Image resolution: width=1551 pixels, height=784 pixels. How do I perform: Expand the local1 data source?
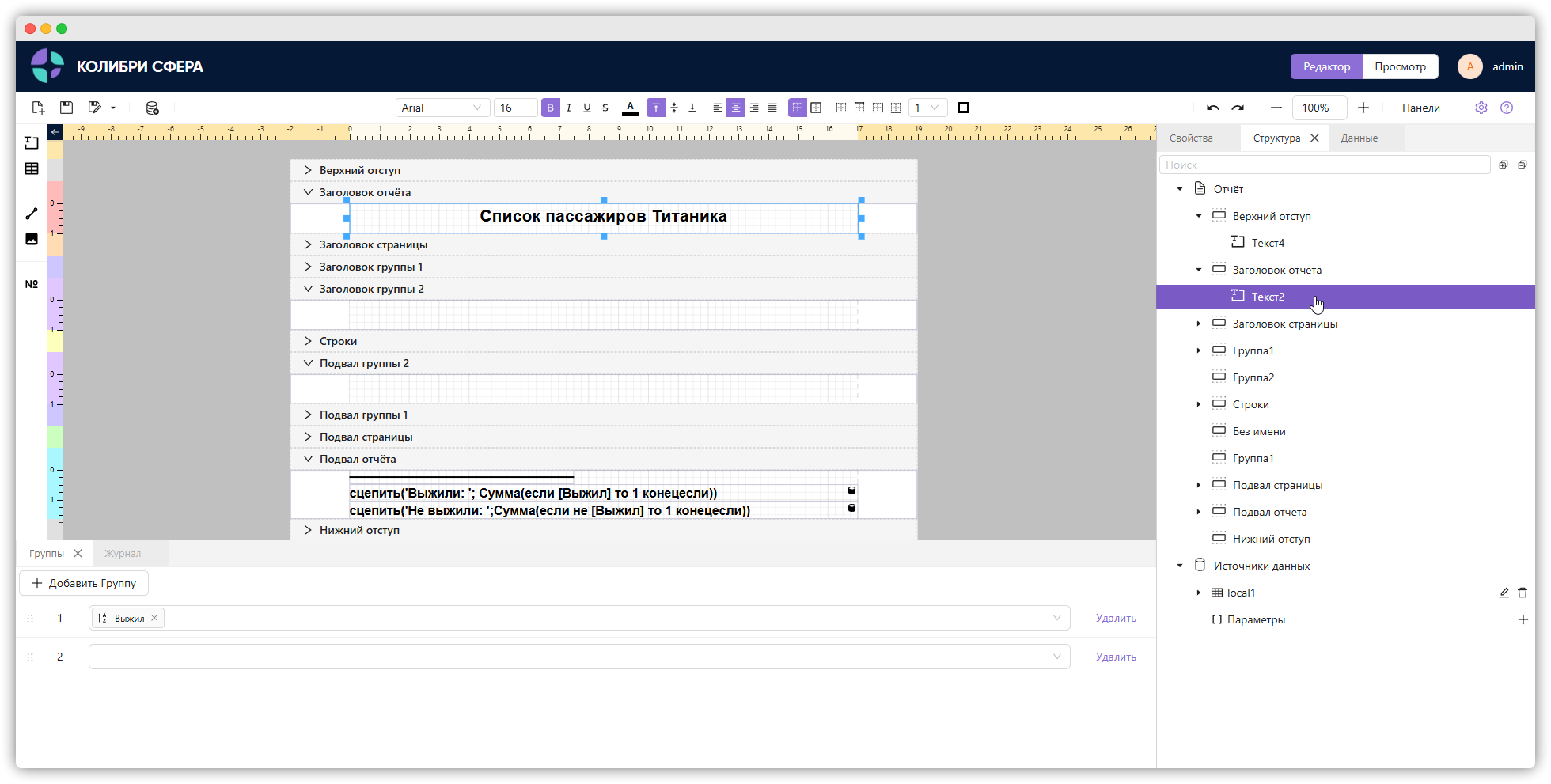click(1199, 593)
